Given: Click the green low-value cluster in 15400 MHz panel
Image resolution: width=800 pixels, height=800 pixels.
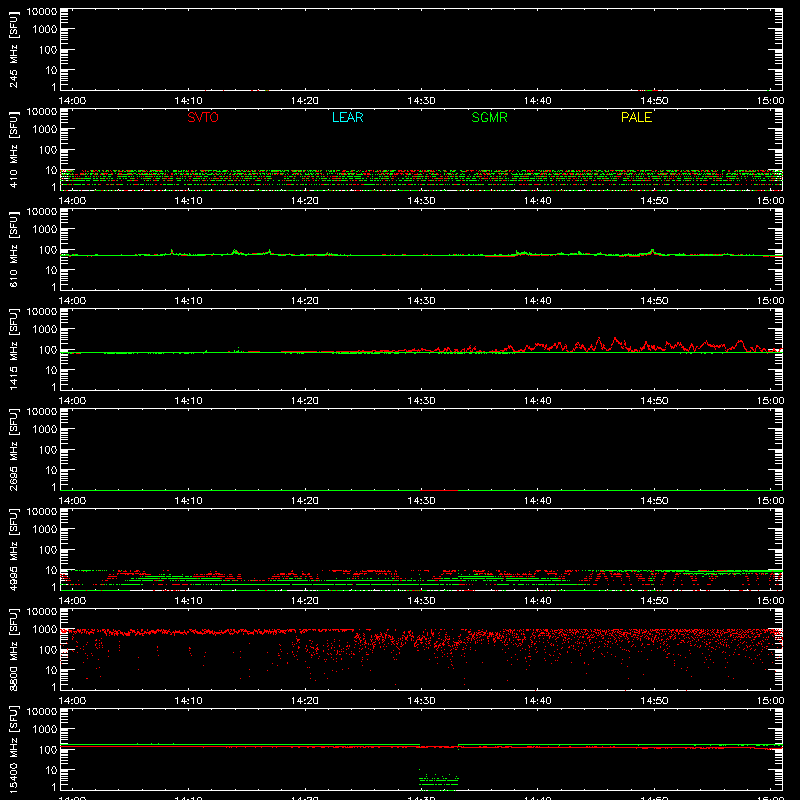Looking at the screenshot, I should tap(439, 781).
